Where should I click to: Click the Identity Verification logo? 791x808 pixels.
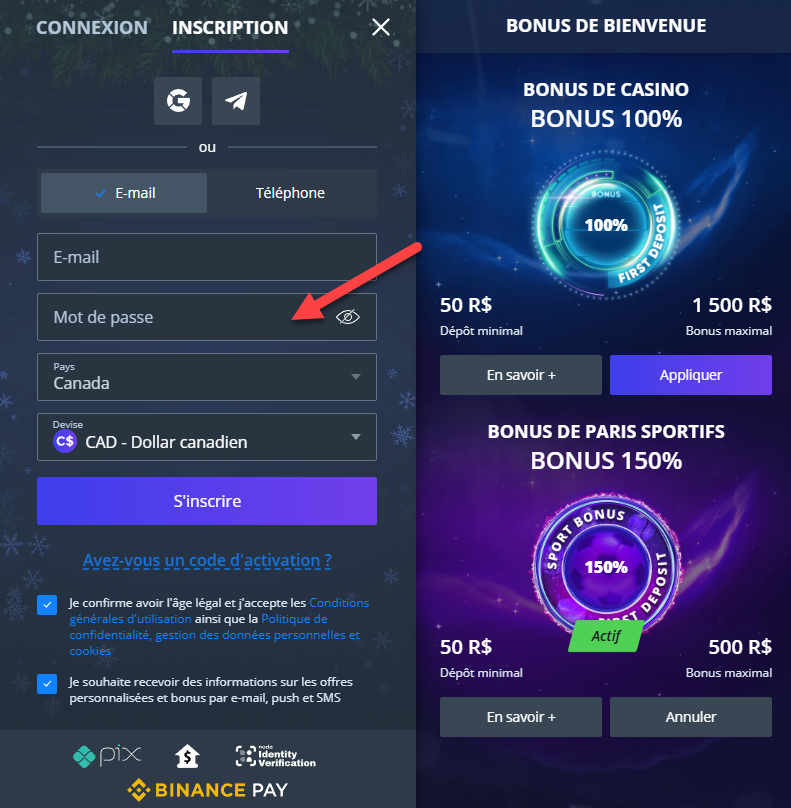(x=276, y=756)
